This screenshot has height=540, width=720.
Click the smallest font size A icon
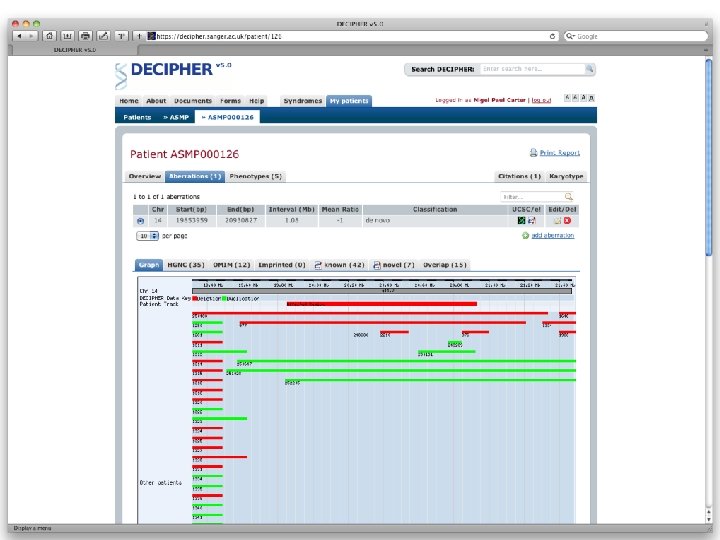coord(567,98)
